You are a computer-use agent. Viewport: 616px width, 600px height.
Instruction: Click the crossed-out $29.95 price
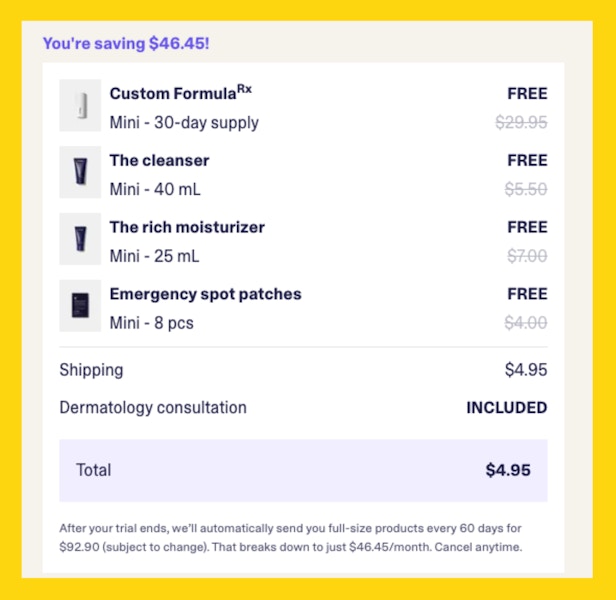pyautogui.click(x=521, y=122)
